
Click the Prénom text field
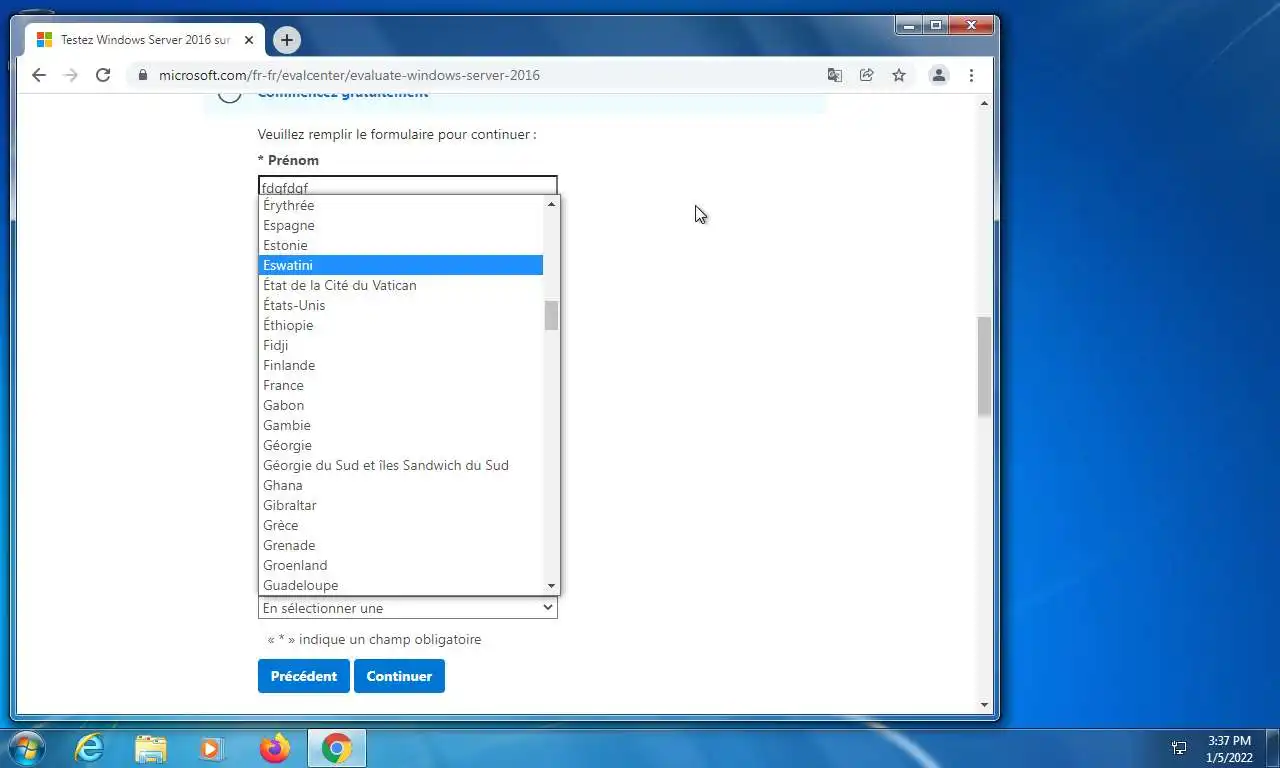[x=407, y=186]
